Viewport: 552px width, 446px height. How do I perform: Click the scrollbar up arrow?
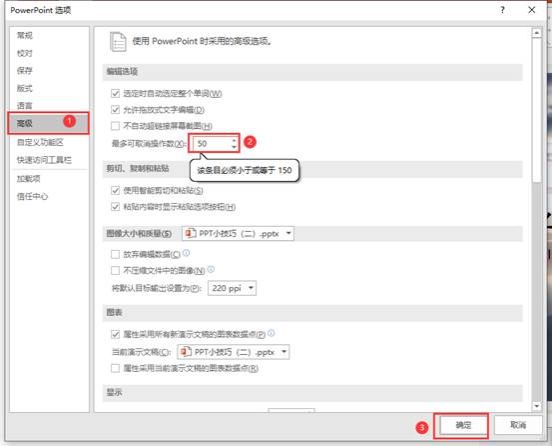point(537,33)
